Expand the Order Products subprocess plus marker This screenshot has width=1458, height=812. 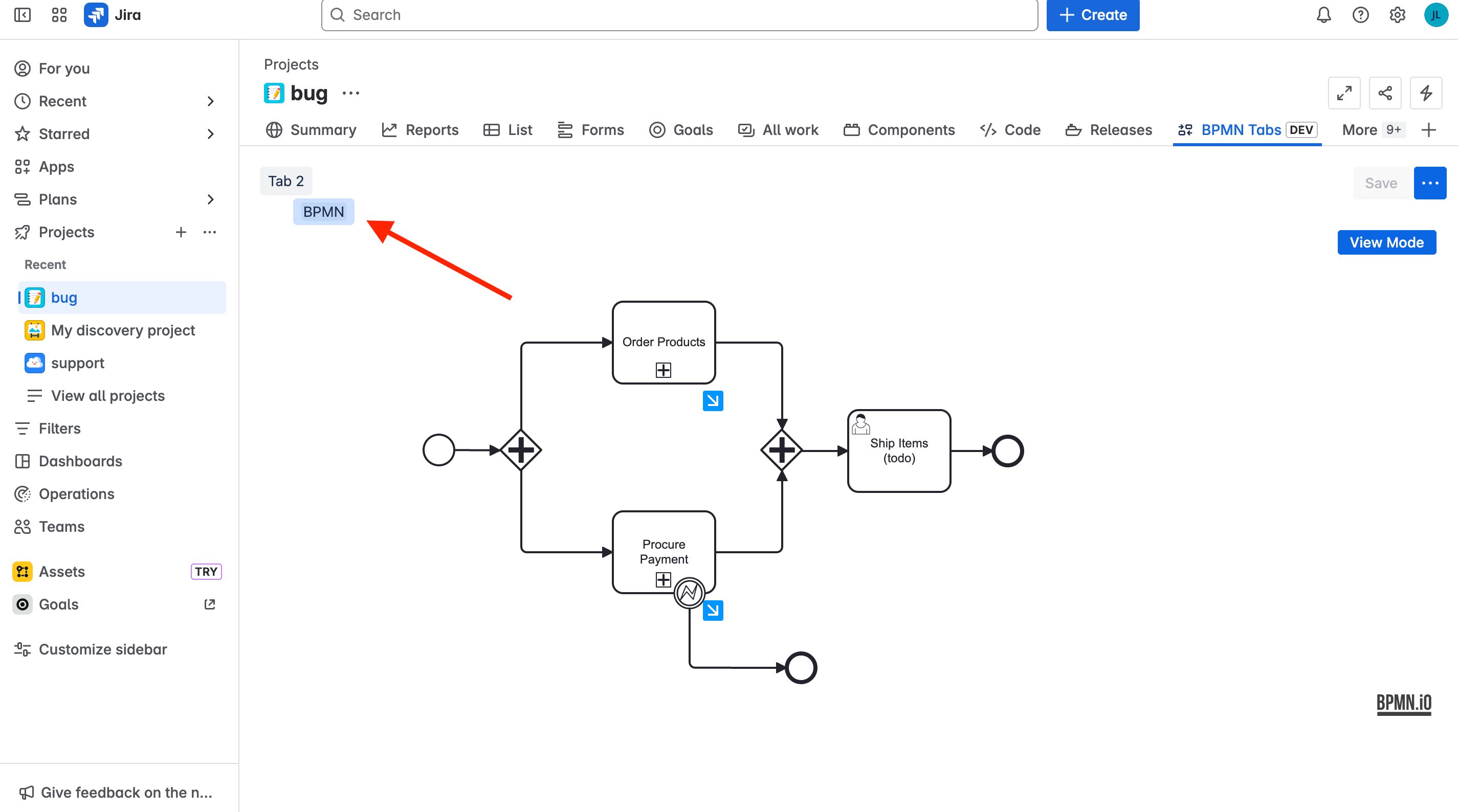(664, 370)
